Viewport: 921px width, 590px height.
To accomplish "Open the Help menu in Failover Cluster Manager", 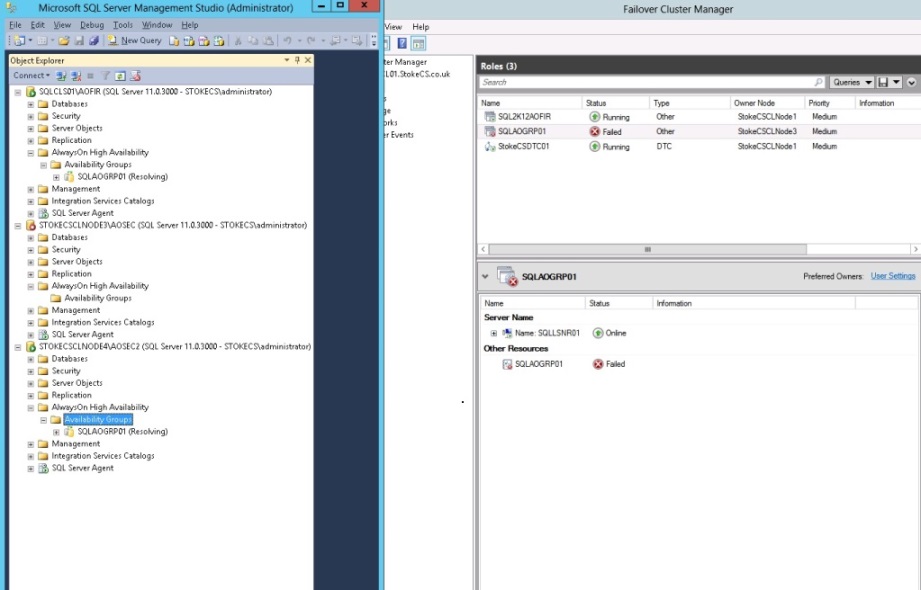I will pyautogui.click(x=421, y=26).
